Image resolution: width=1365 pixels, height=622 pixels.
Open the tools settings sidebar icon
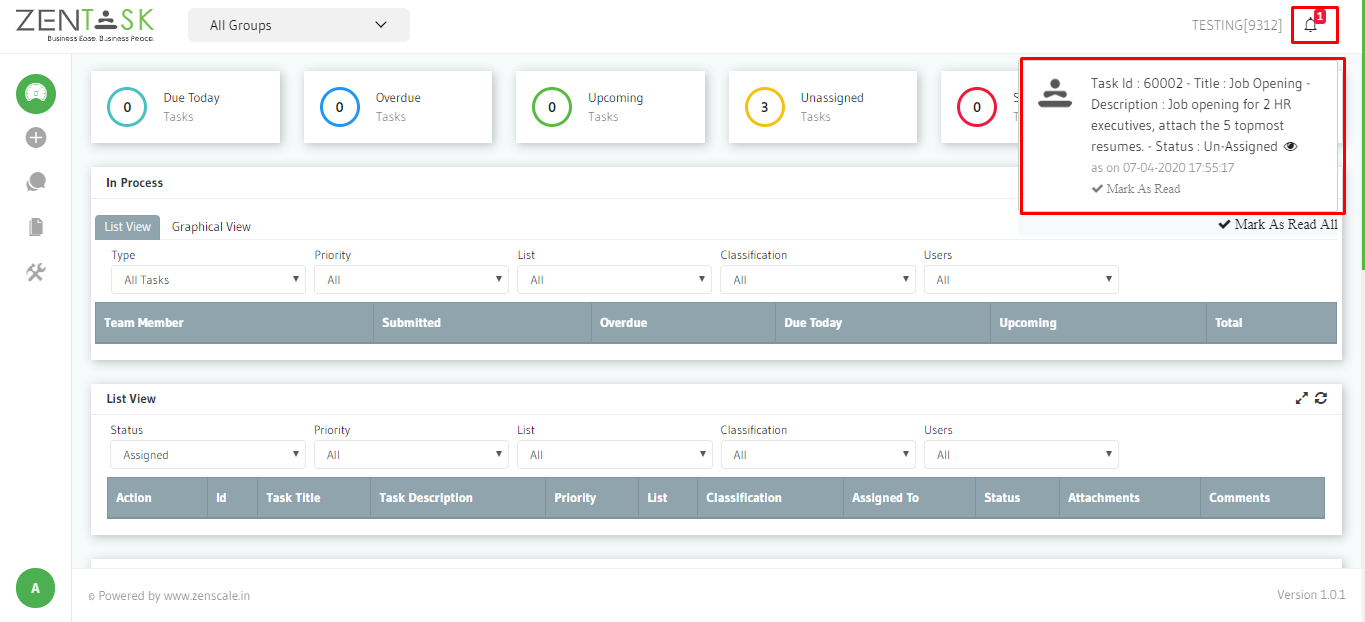tap(36, 272)
